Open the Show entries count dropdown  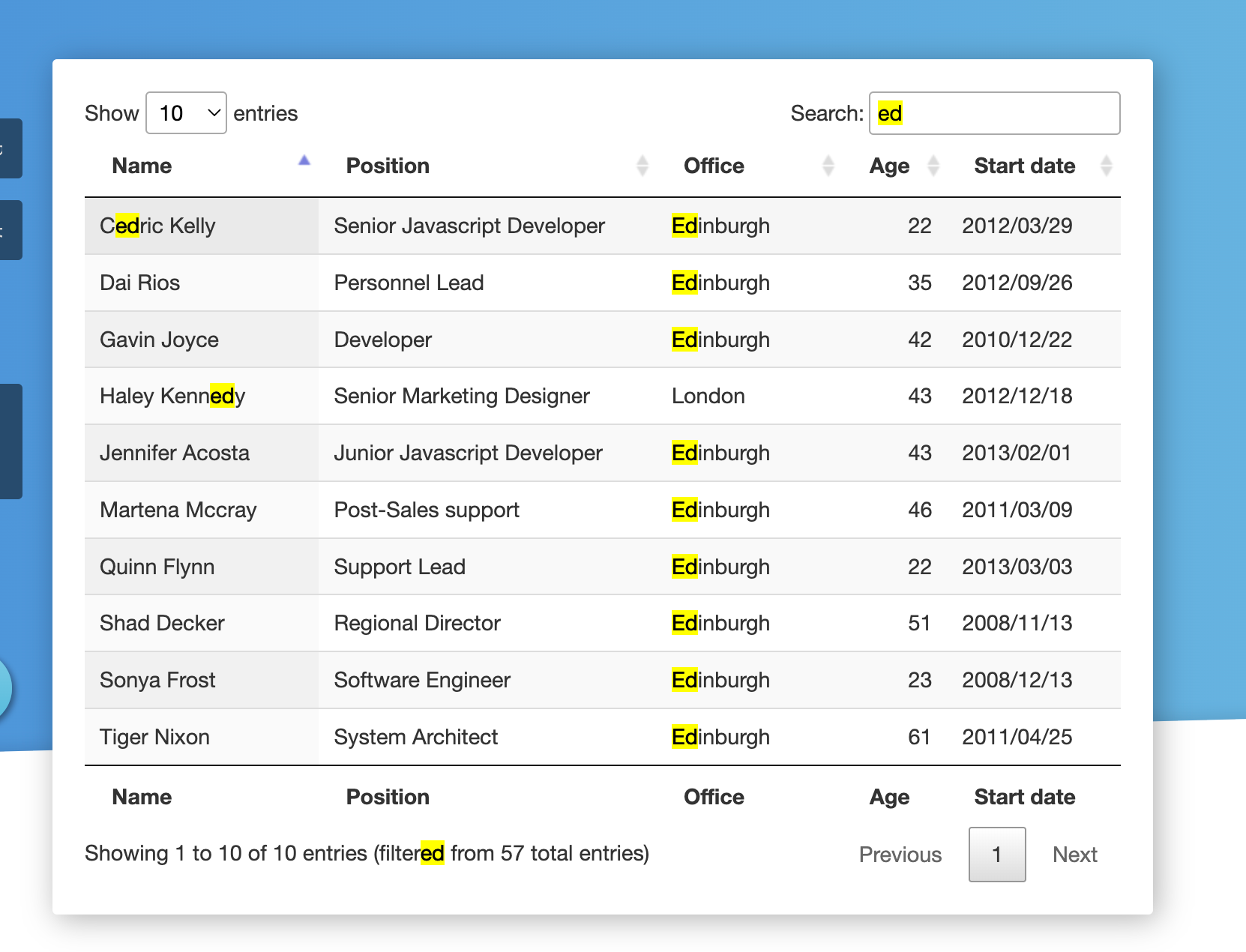click(x=186, y=113)
